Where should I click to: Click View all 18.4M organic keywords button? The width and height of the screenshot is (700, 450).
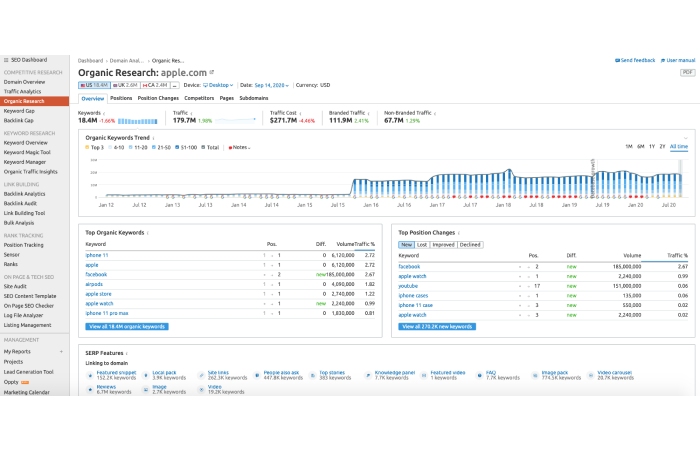(127, 327)
